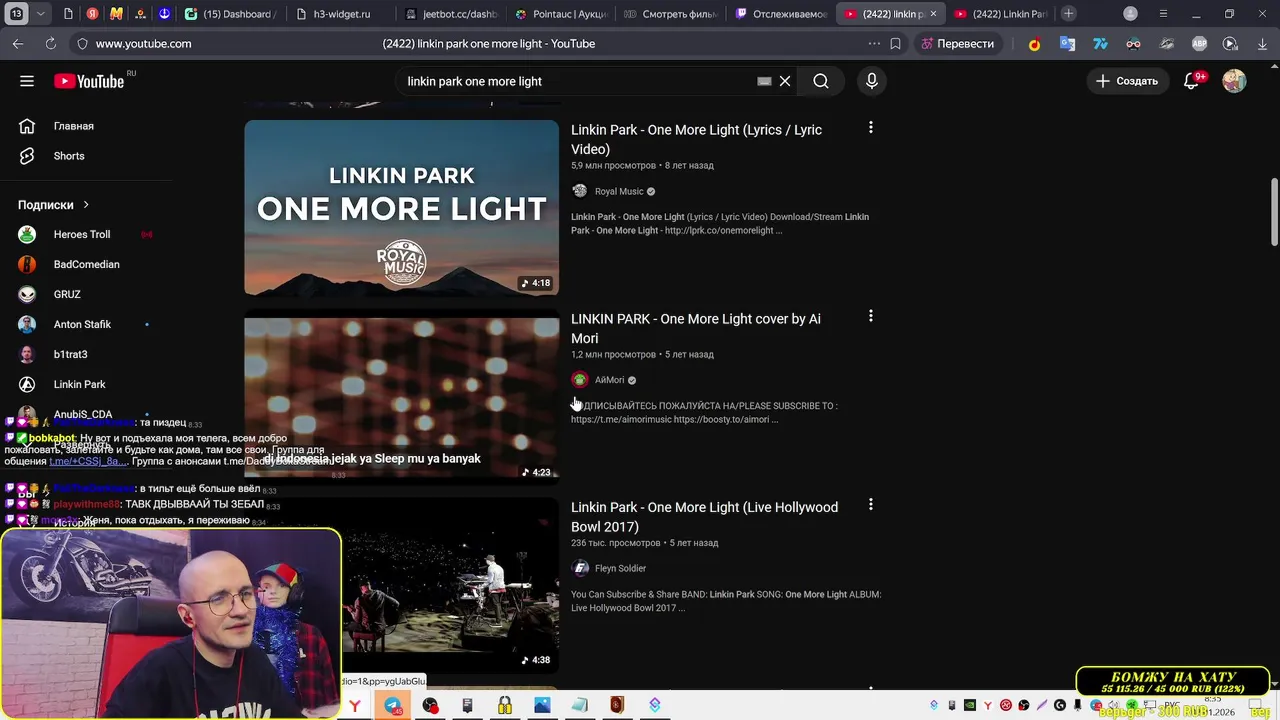Open the АйМори channel
Image resolution: width=1280 pixels, height=720 pixels.
[609, 380]
